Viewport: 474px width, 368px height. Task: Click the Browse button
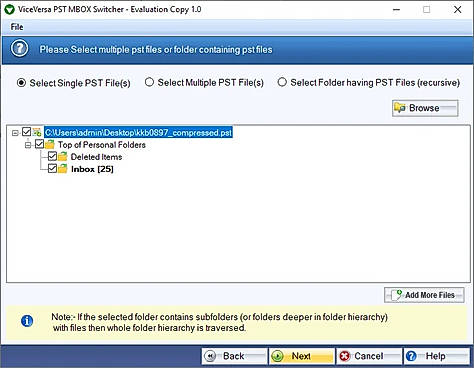point(425,108)
